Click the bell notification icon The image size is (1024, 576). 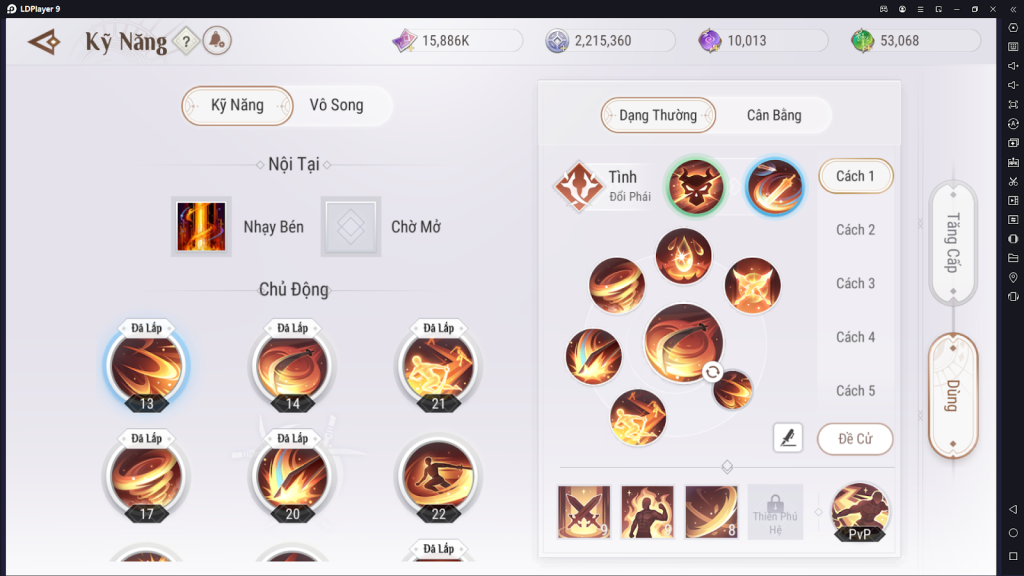[x=217, y=41]
